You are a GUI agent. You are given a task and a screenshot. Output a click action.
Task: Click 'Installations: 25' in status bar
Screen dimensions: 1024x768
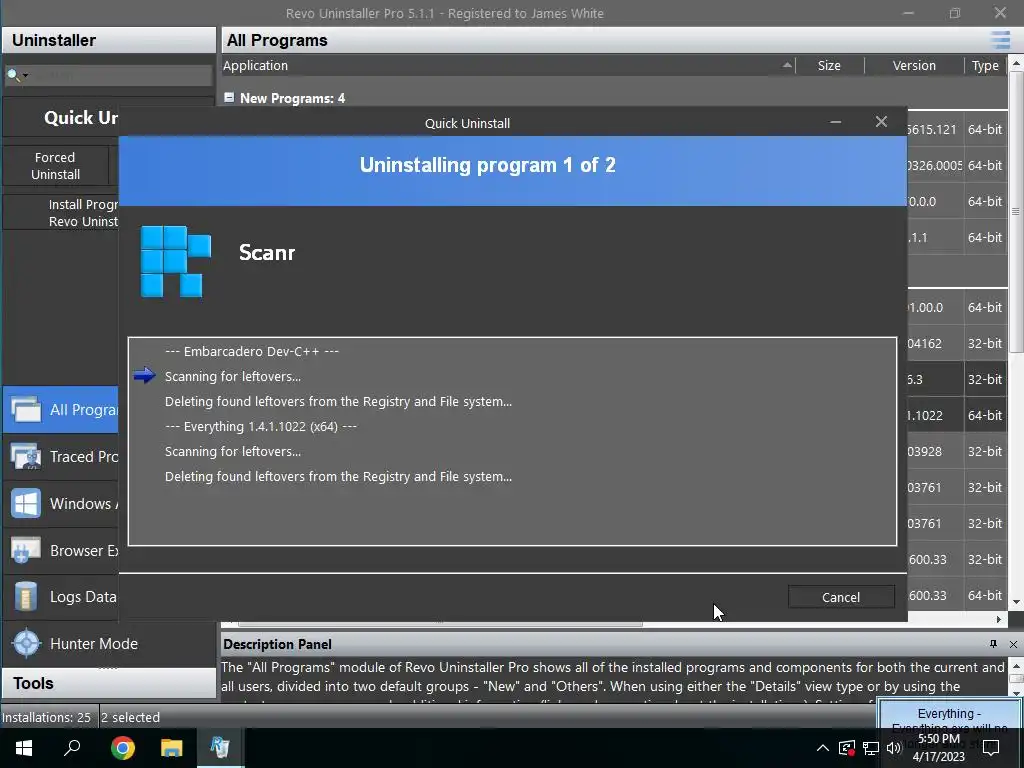46,717
